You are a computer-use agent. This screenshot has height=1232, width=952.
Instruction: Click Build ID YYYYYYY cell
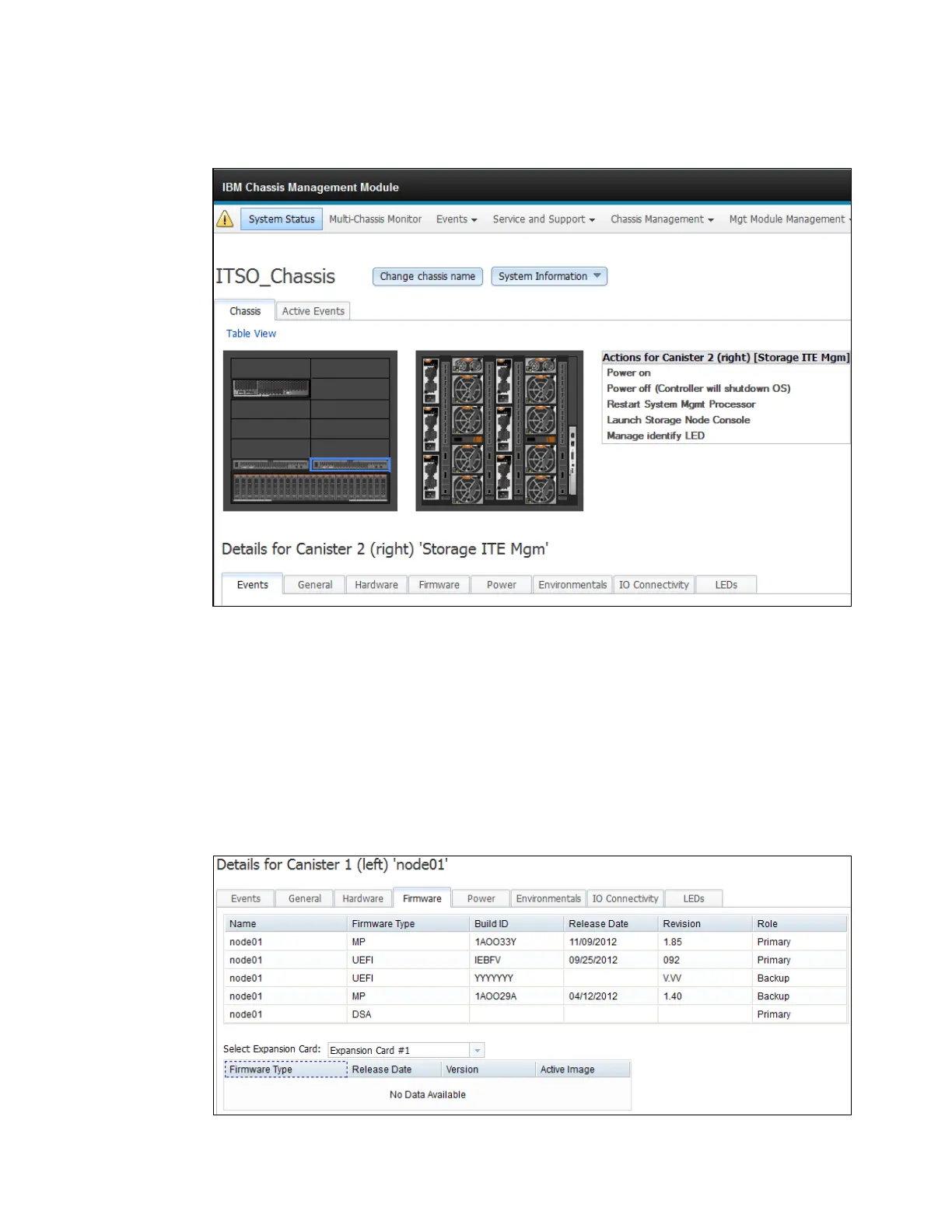click(x=516, y=978)
